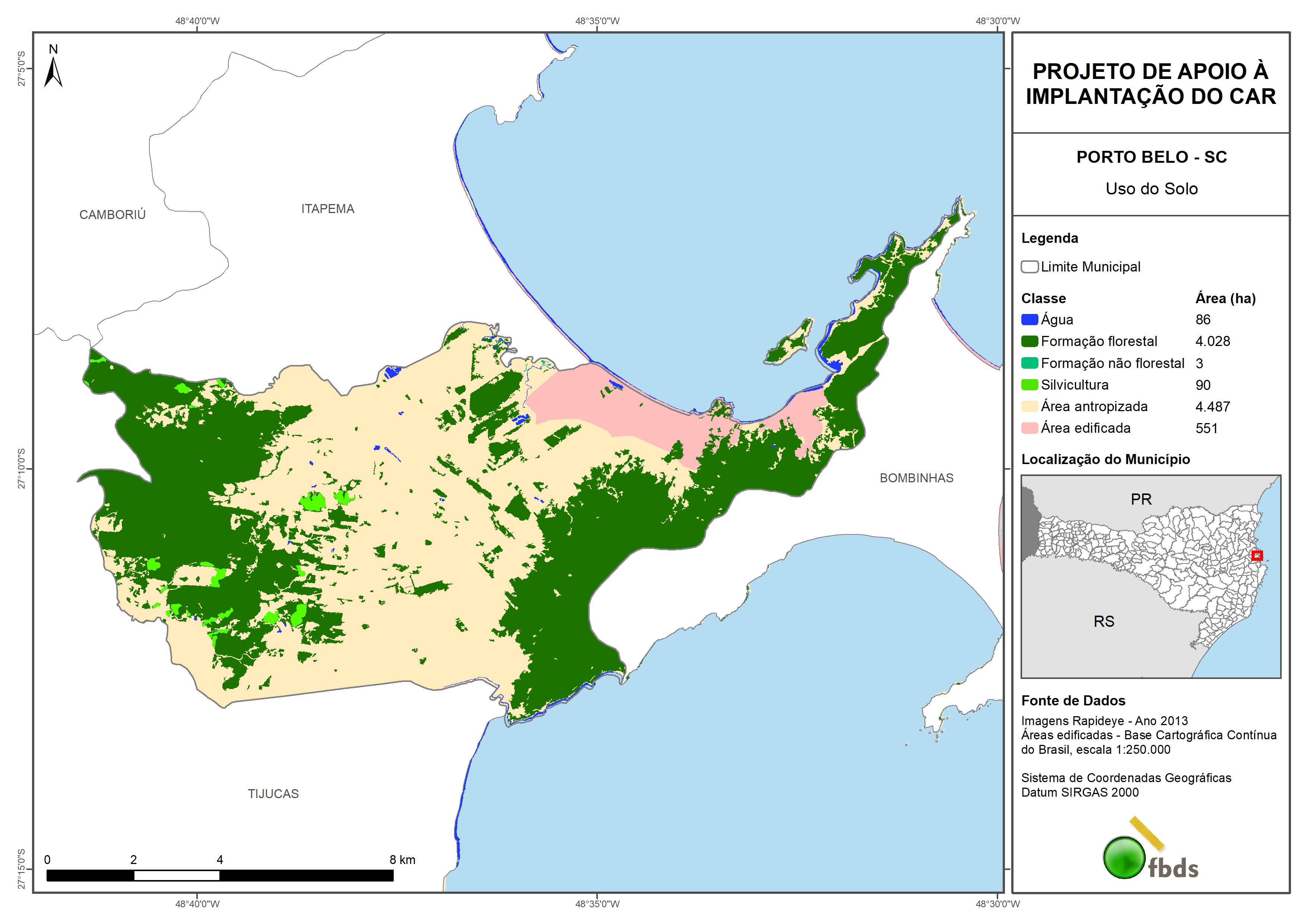Click the TIJUCAS municipality label
1307x924 pixels.
tap(273, 794)
